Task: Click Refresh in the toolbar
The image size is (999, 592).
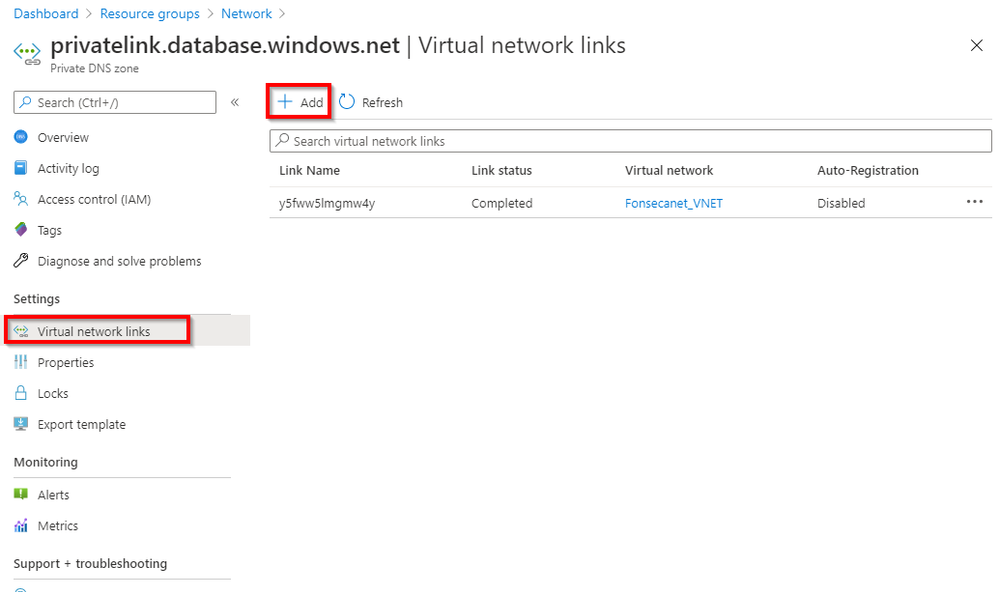Action: [x=371, y=102]
